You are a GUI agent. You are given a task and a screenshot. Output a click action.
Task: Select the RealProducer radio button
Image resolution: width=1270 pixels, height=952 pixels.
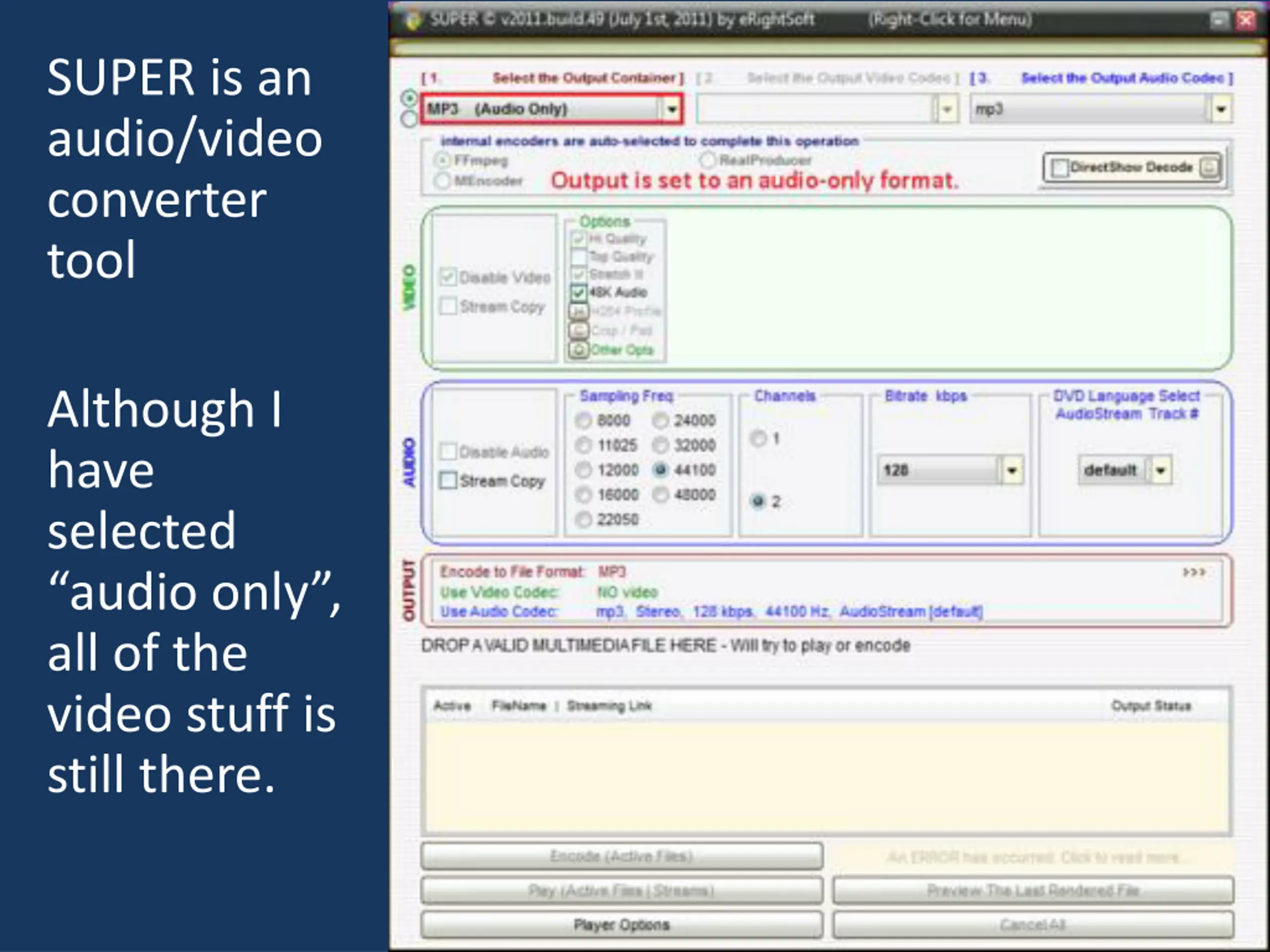click(x=708, y=160)
